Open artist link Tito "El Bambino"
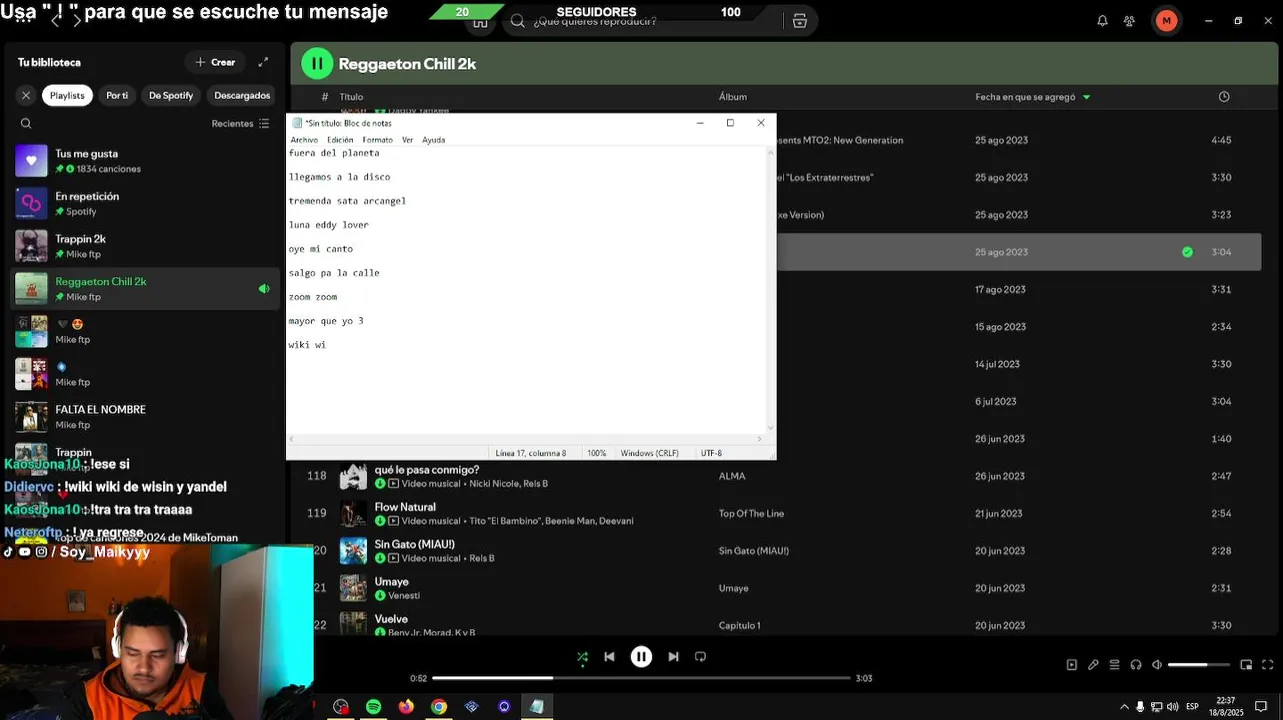The height and width of the screenshot is (720, 1283). [x=505, y=521]
